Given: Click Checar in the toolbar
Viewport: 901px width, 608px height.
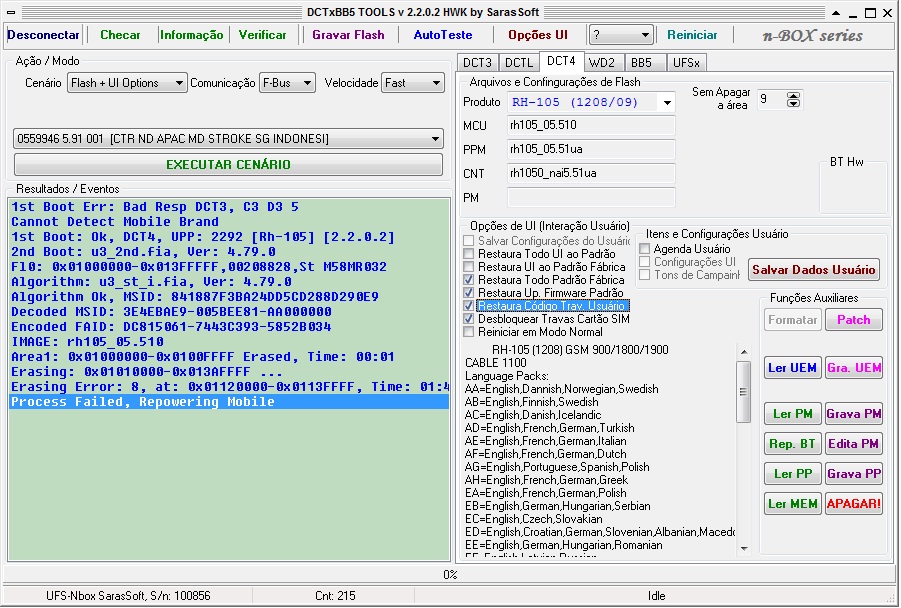Looking at the screenshot, I should point(120,35).
